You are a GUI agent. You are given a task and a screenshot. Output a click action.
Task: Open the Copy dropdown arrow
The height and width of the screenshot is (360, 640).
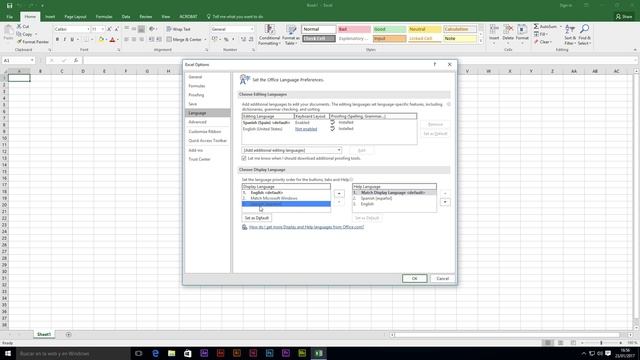coord(36,34)
